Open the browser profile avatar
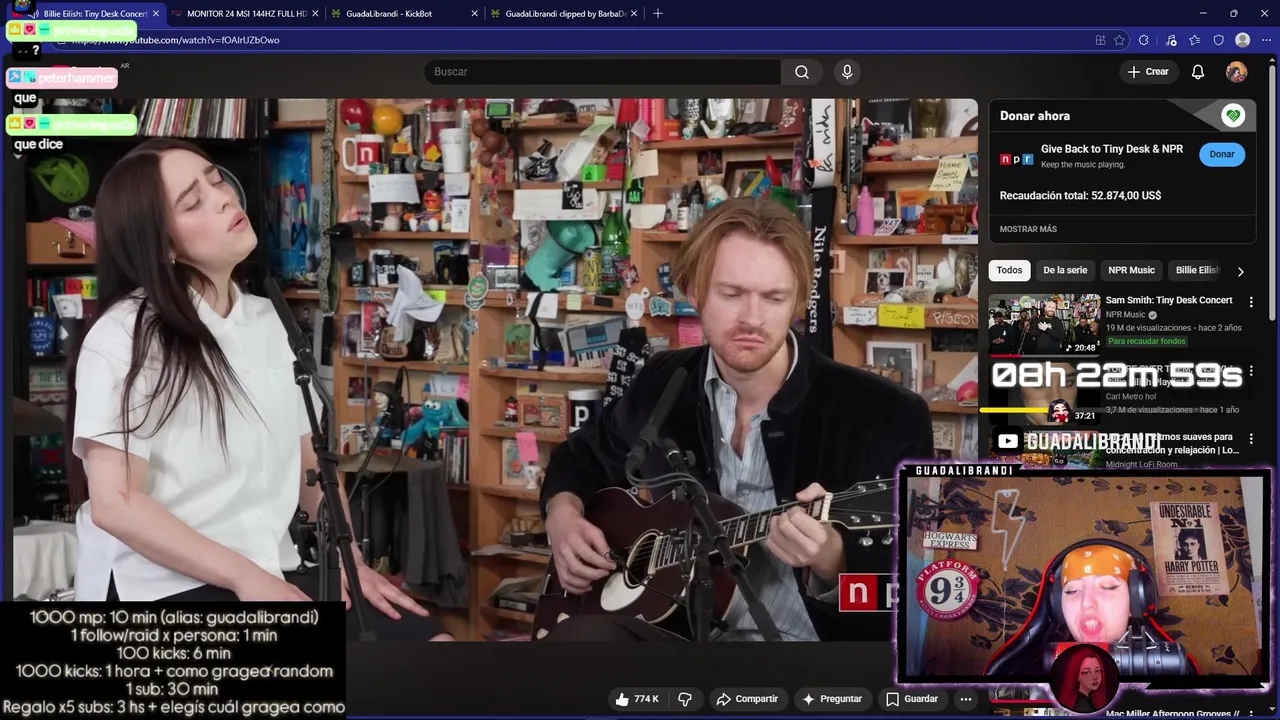Viewport: 1280px width, 720px height. click(1242, 40)
